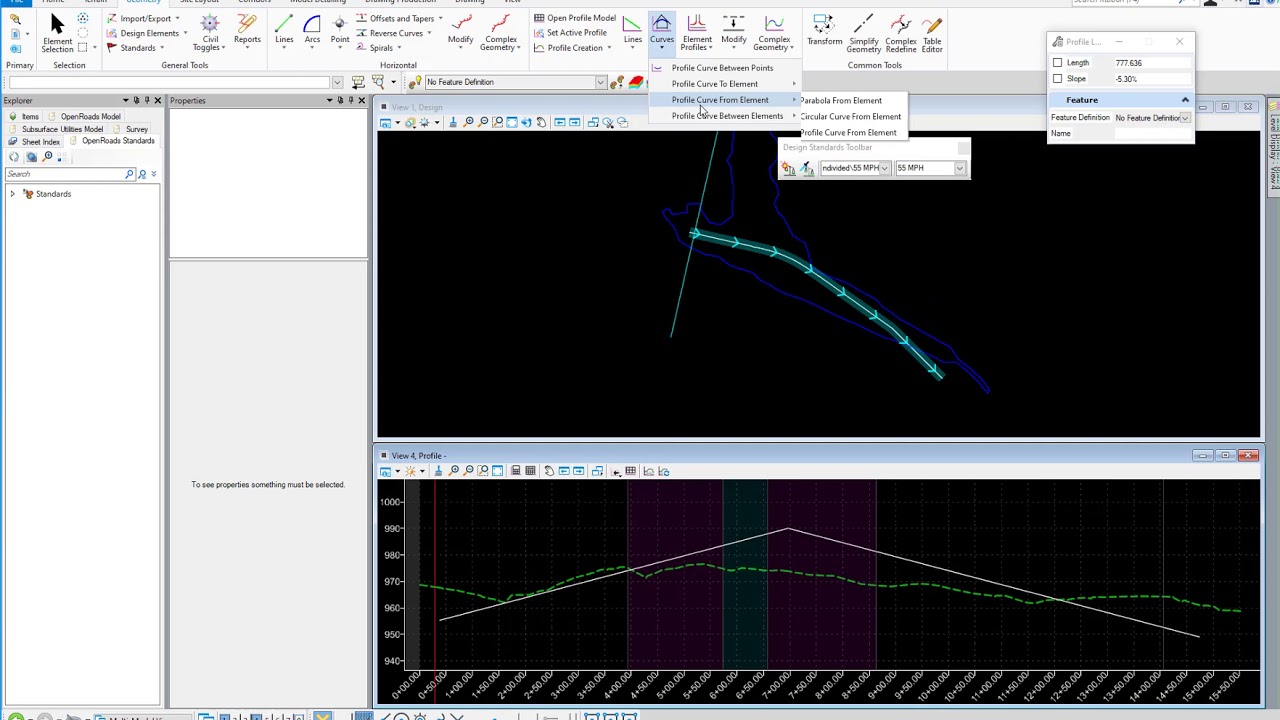Open the 55 MPH design speed dropdown
The image size is (1280, 720).
[959, 168]
